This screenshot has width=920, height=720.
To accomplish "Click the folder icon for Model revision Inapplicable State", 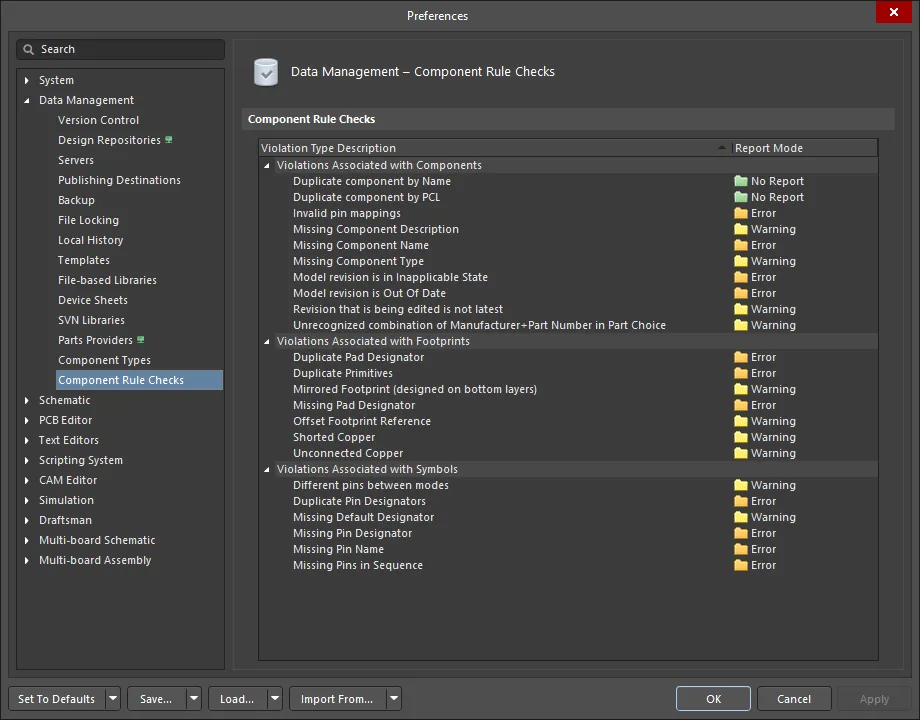I will coord(740,277).
